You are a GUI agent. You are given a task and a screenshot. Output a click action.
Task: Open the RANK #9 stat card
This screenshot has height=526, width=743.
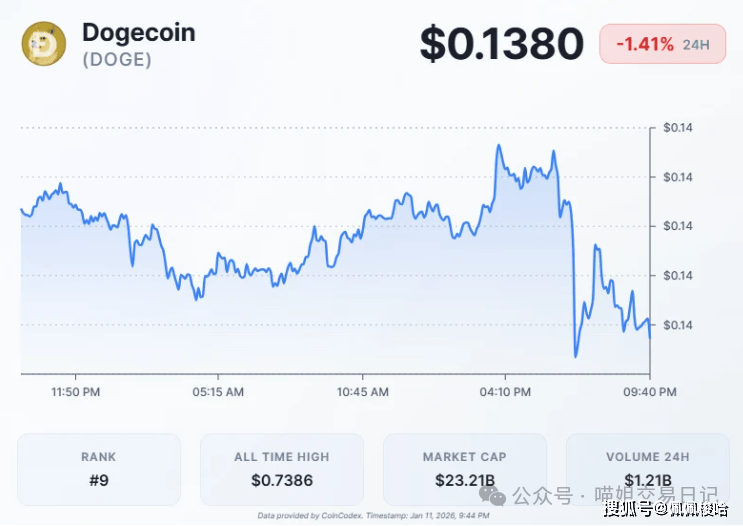click(99, 469)
